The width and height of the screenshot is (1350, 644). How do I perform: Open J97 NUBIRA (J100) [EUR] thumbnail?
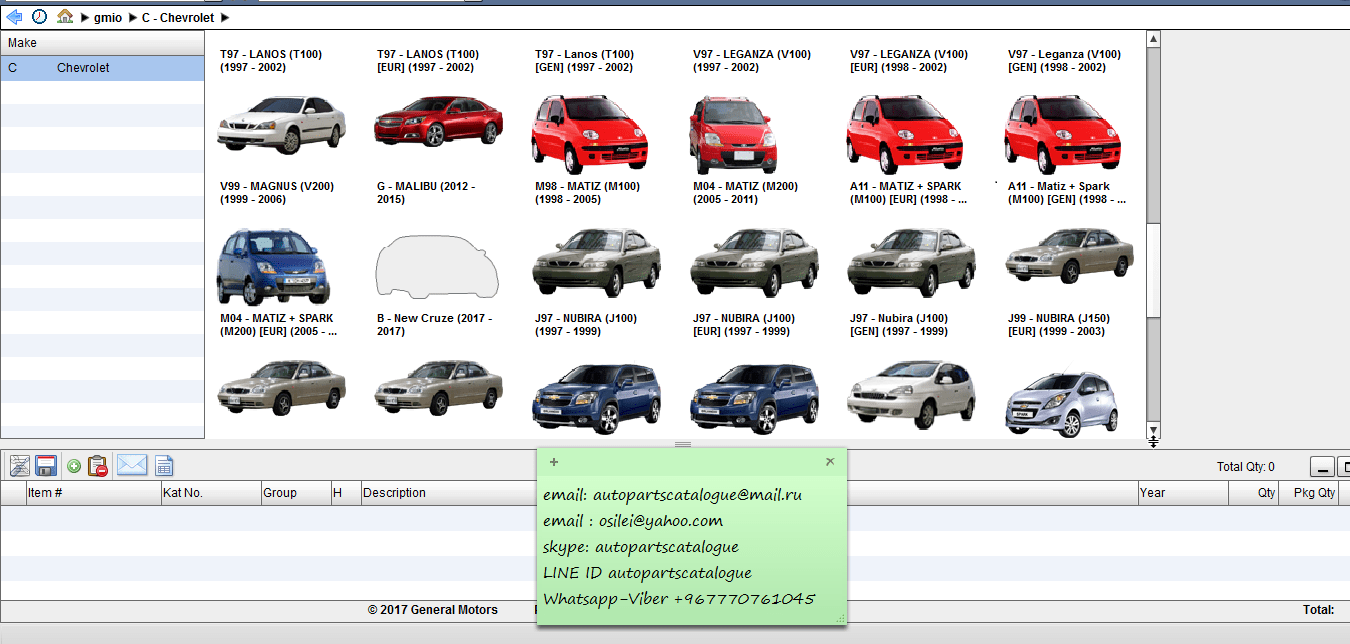755,262
